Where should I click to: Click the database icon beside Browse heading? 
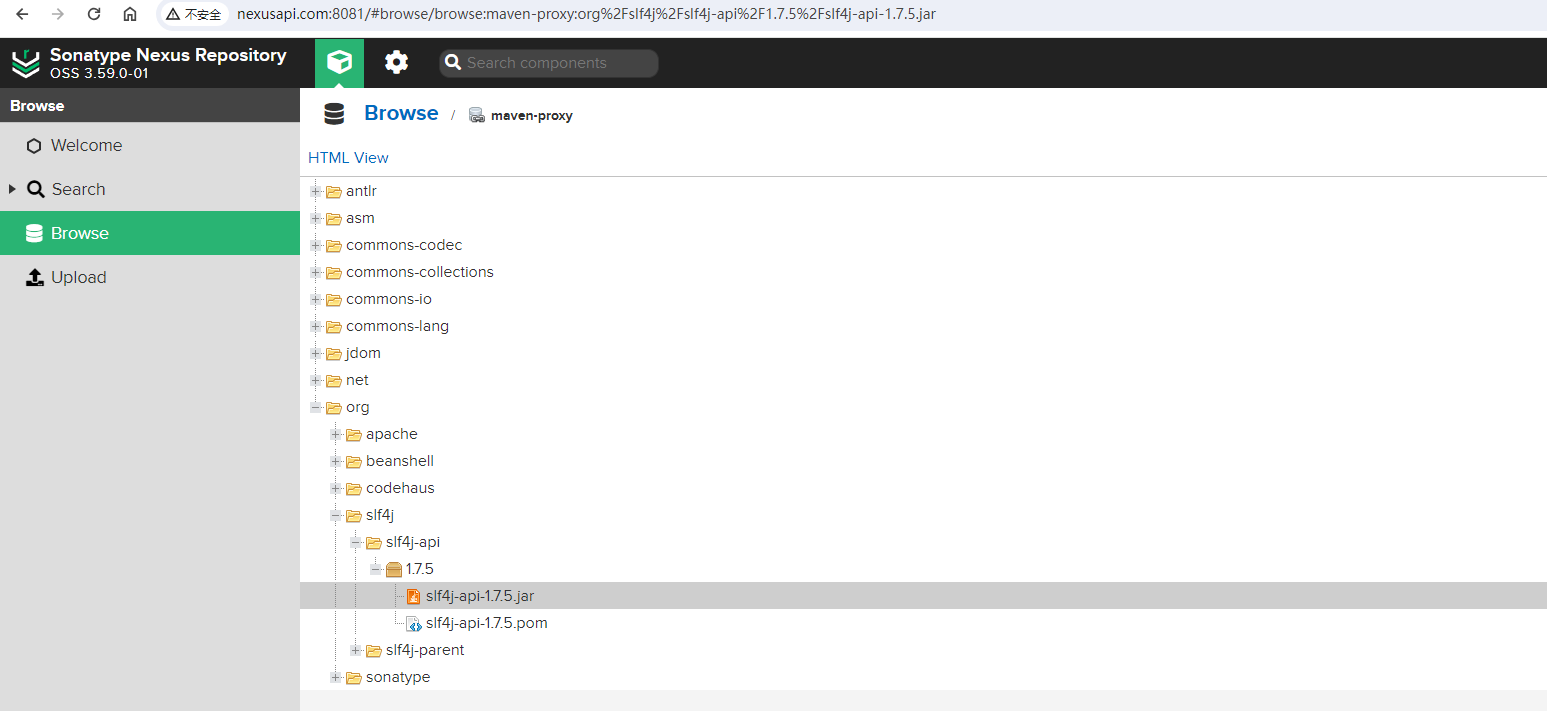[334, 114]
